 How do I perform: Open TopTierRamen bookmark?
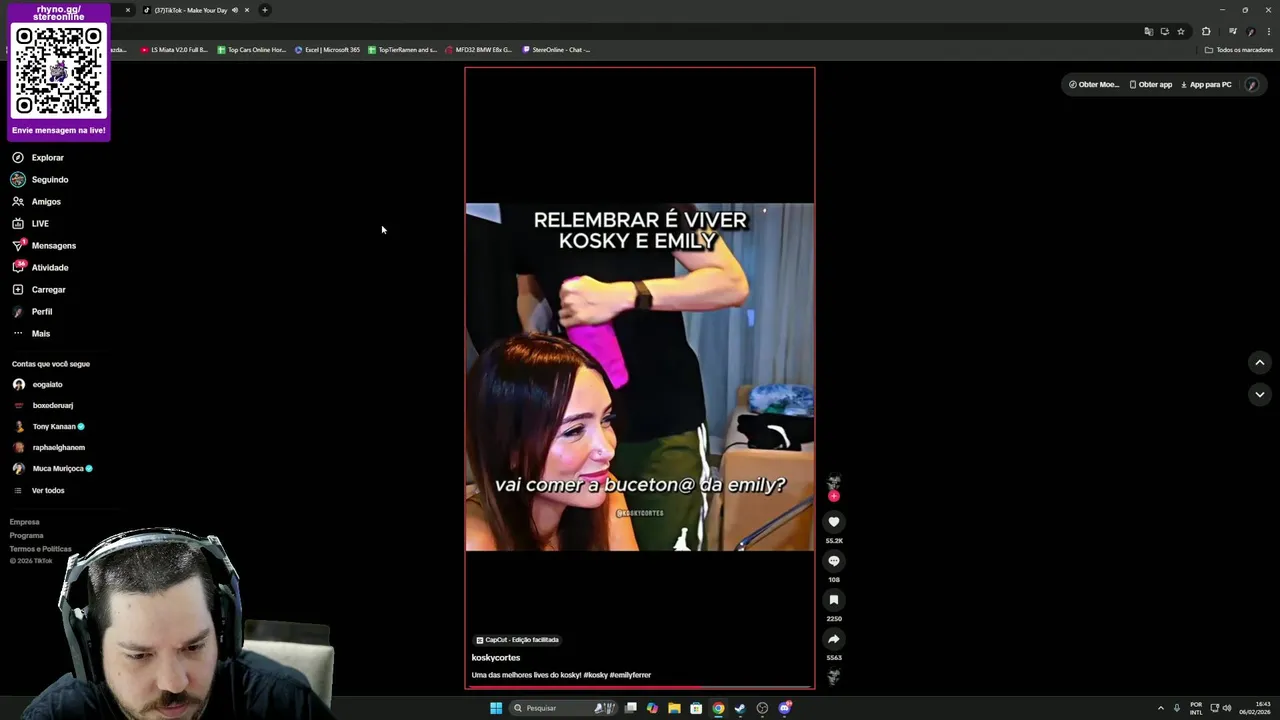tap(402, 50)
